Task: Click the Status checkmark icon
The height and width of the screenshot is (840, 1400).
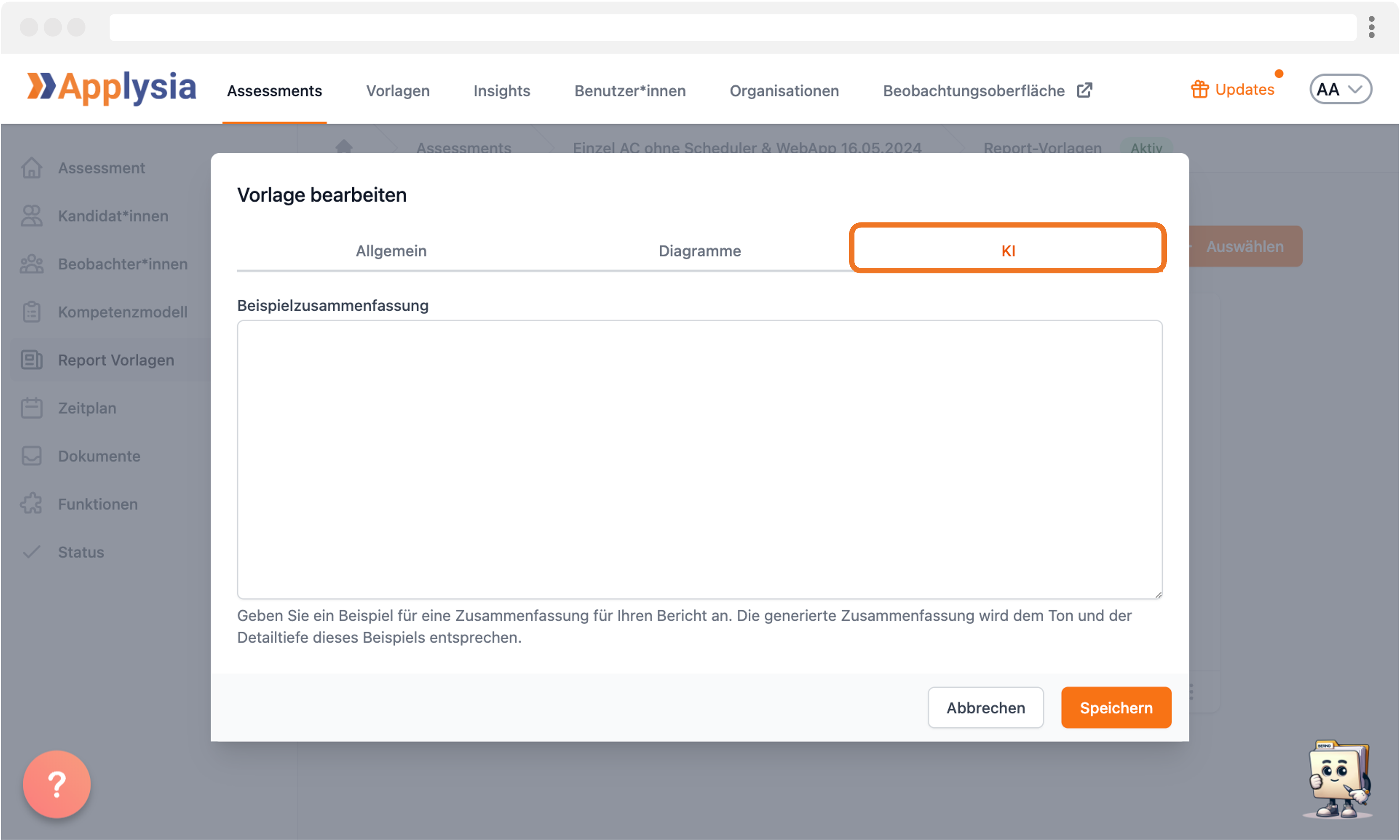Action: [x=32, y=552]
